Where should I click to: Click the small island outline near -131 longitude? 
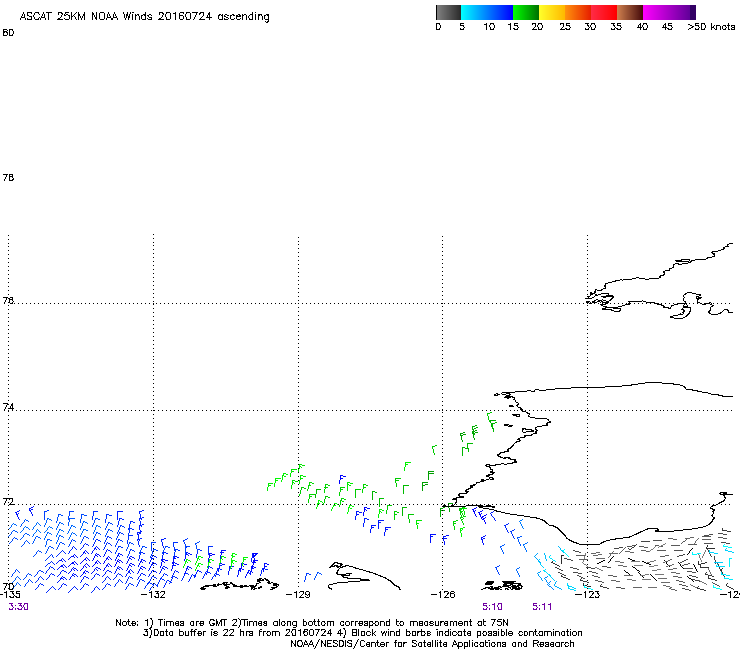coord(239,585)
